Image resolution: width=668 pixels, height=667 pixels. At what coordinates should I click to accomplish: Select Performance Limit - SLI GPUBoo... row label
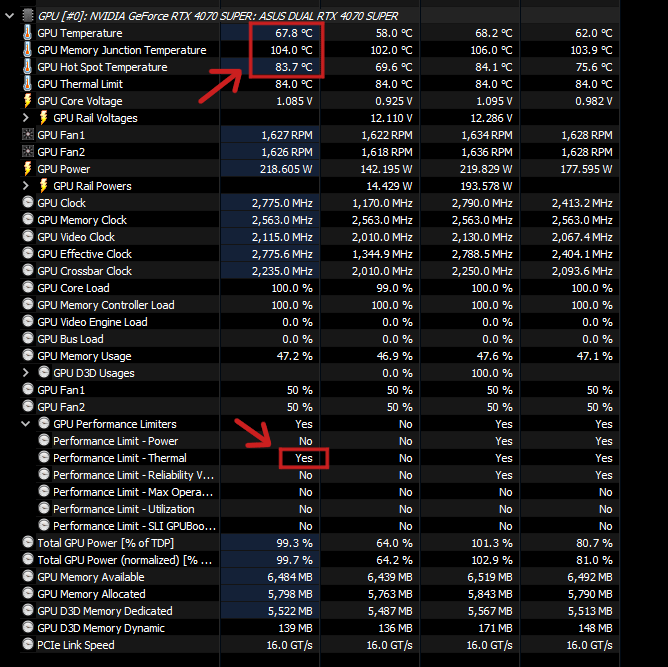[x=135, y=526]
